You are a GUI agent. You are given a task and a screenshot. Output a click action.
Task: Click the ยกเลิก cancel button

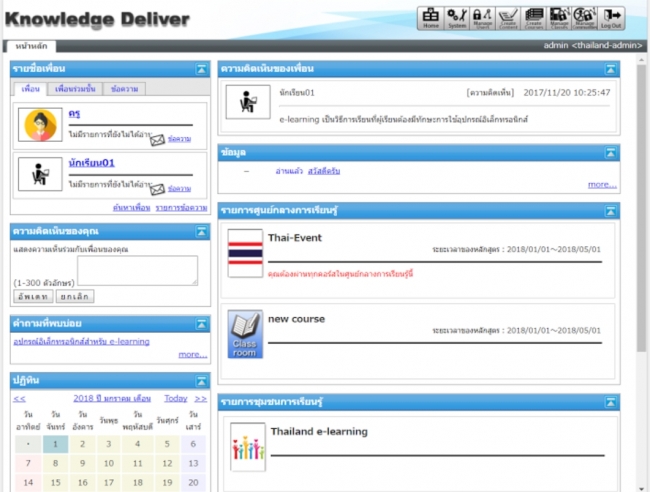tap(75, 296)
